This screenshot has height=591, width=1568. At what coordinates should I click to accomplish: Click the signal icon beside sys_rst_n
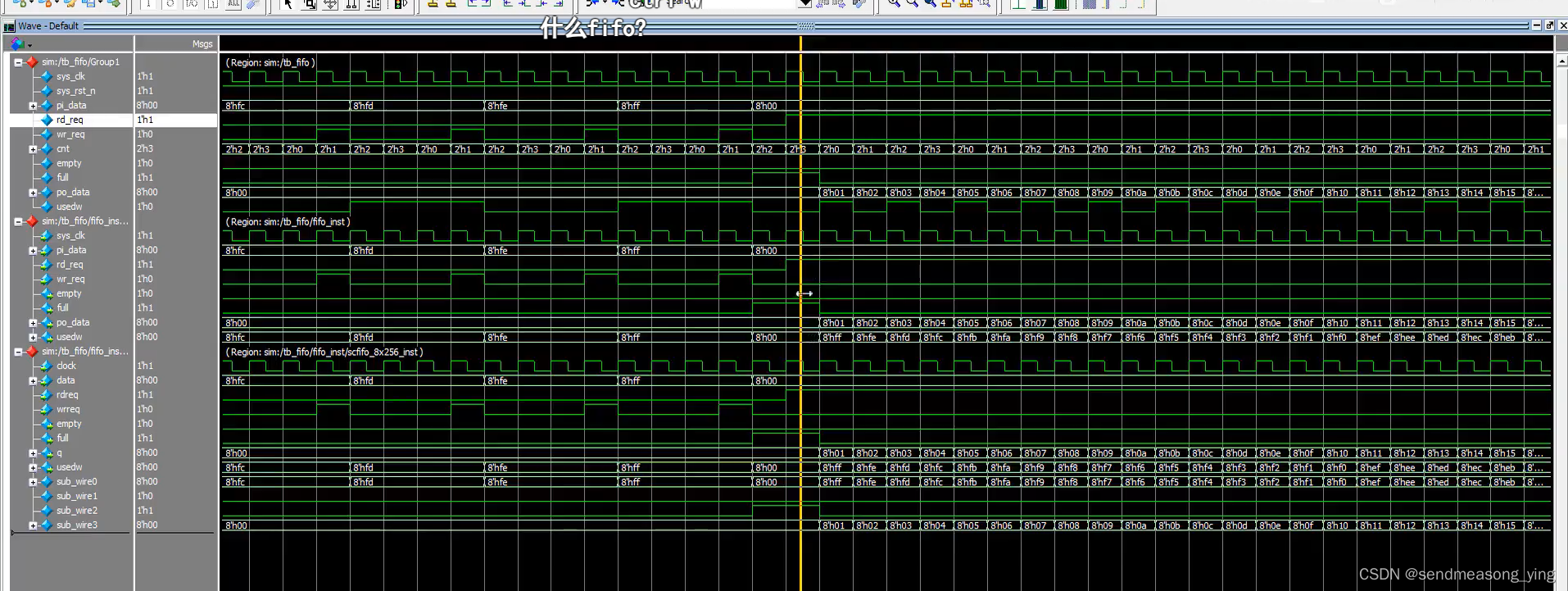47,91
